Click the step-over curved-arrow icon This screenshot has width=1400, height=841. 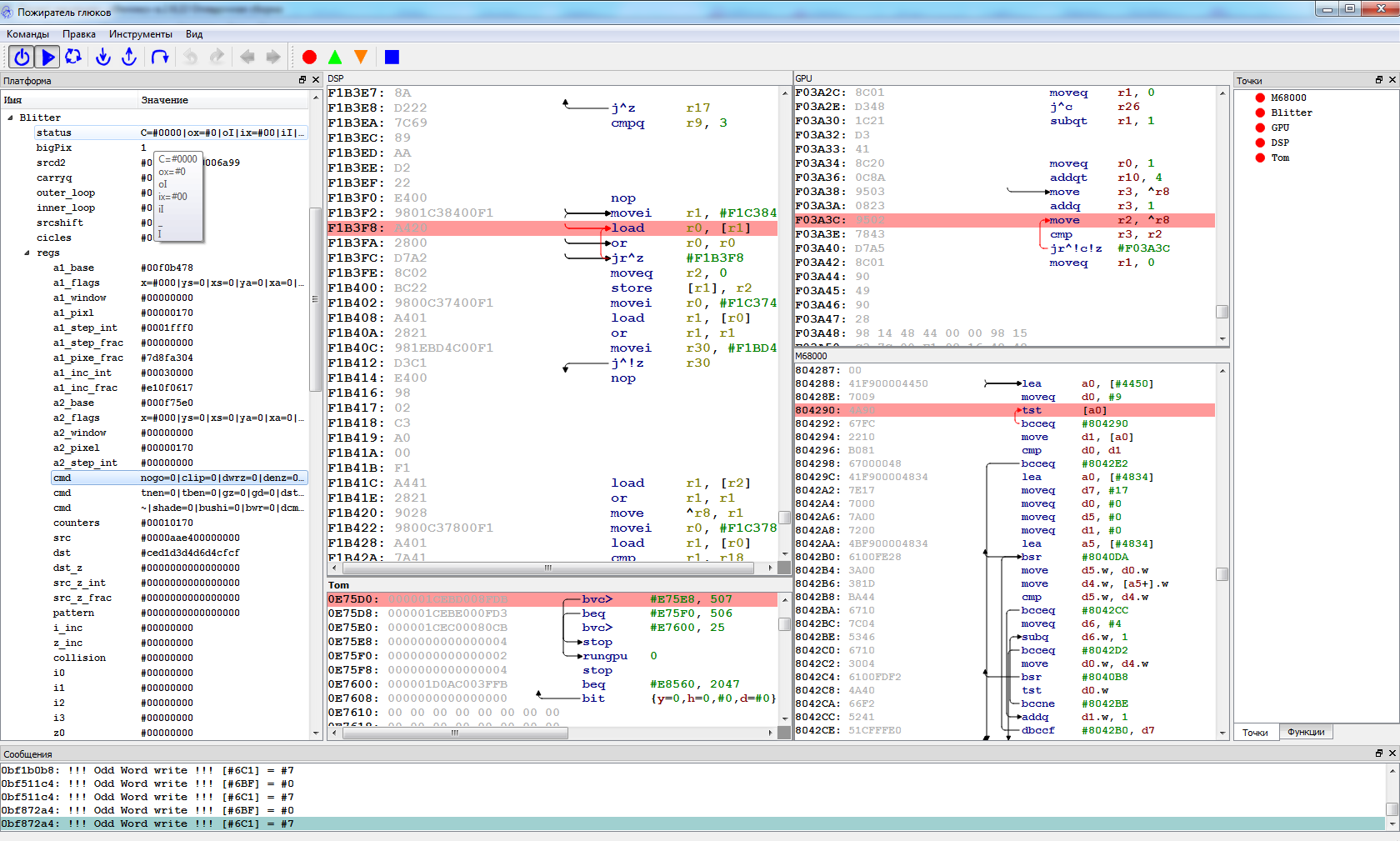(x=160, y=57)
